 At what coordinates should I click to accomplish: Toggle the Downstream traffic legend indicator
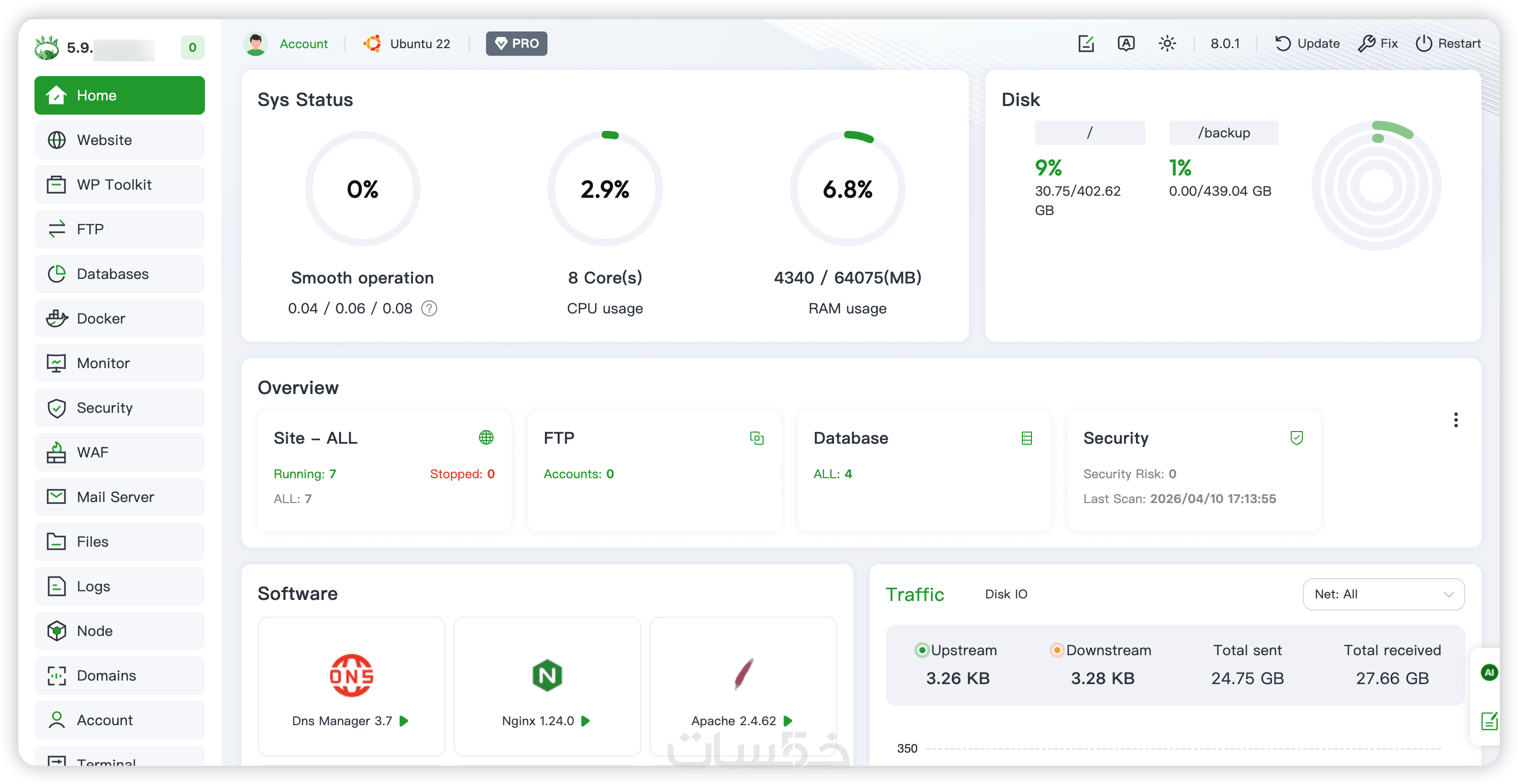tap(1057, 650)
